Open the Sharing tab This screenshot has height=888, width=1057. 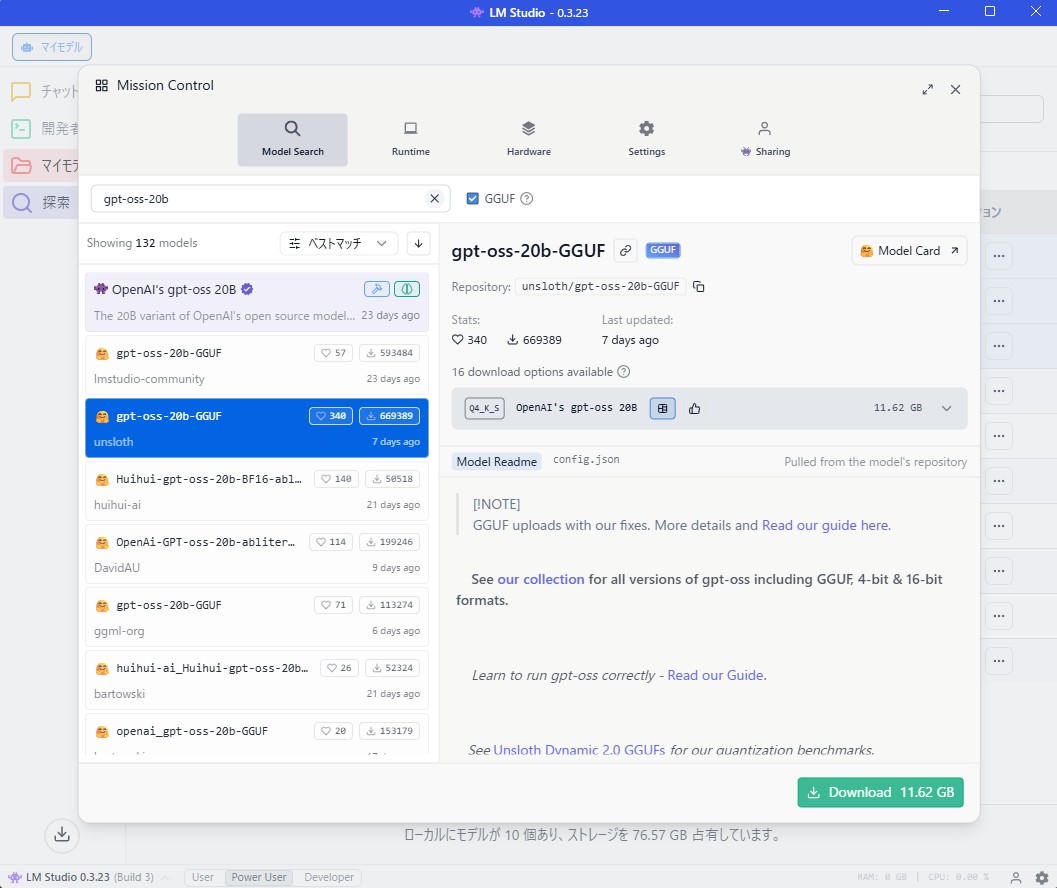pos(764,139)
